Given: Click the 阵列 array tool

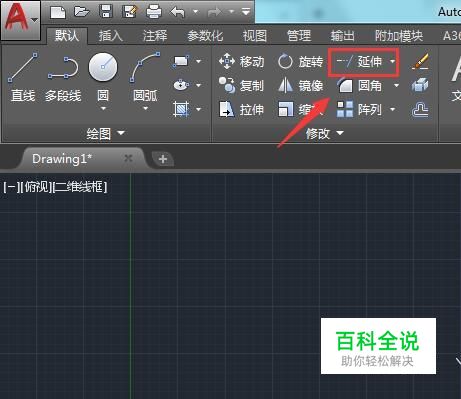Looking at the screenshot, I should click(x=359, y=109).
